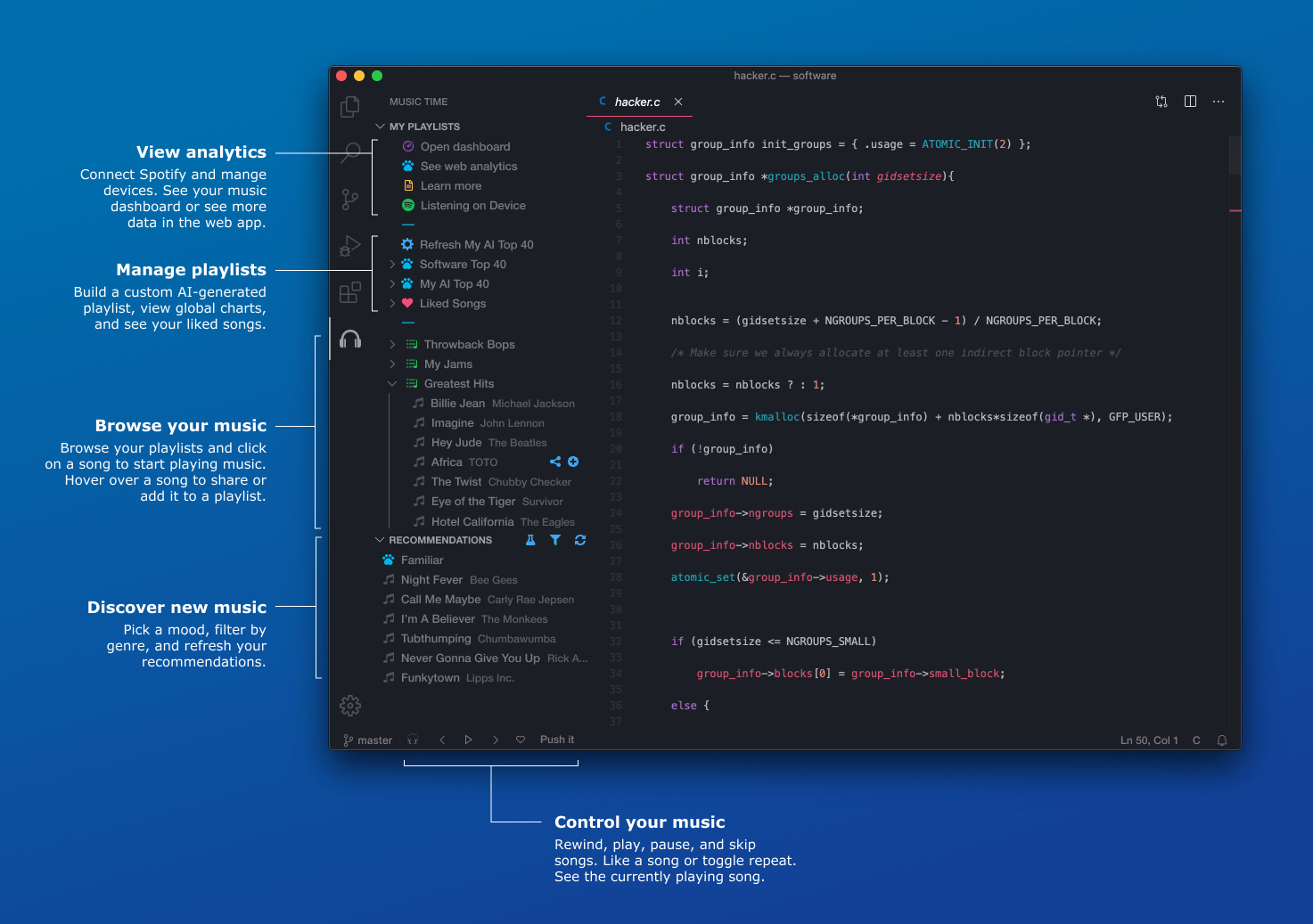Screen dimensions: 1313x924
Task: Expand the Software Top 40 playlist
Action: (x=392, y=264)
